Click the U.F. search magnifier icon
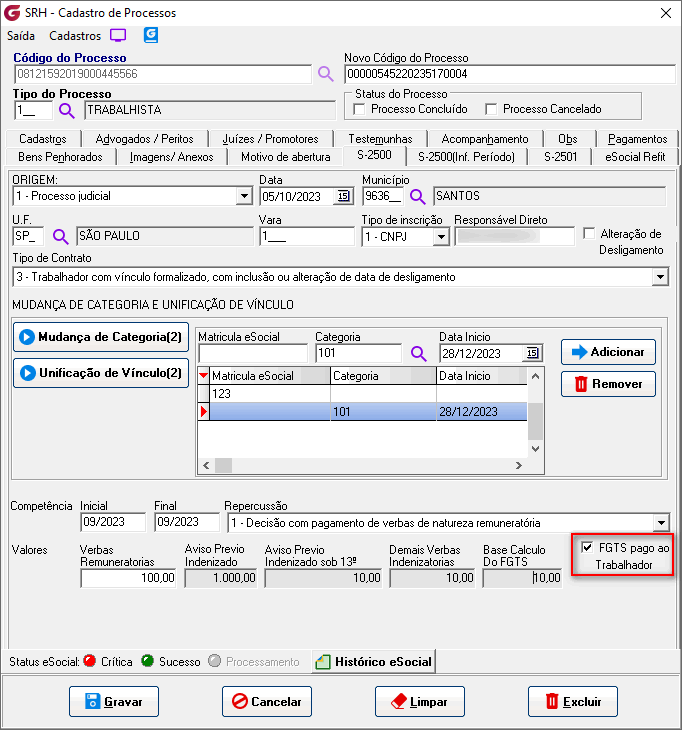This screenshot has width=682, height=730. coord(60,236)
